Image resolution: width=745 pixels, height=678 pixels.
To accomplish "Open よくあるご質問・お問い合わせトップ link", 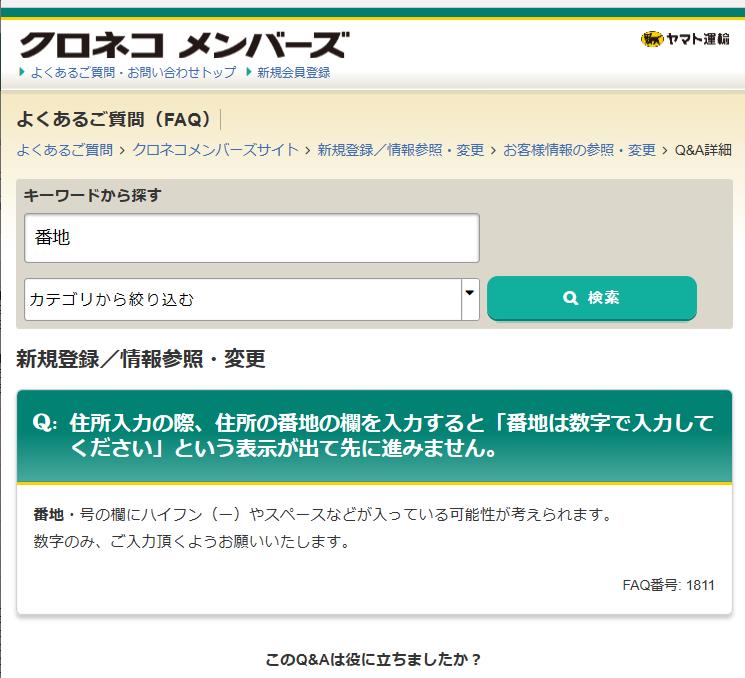I will pos(133,72).
